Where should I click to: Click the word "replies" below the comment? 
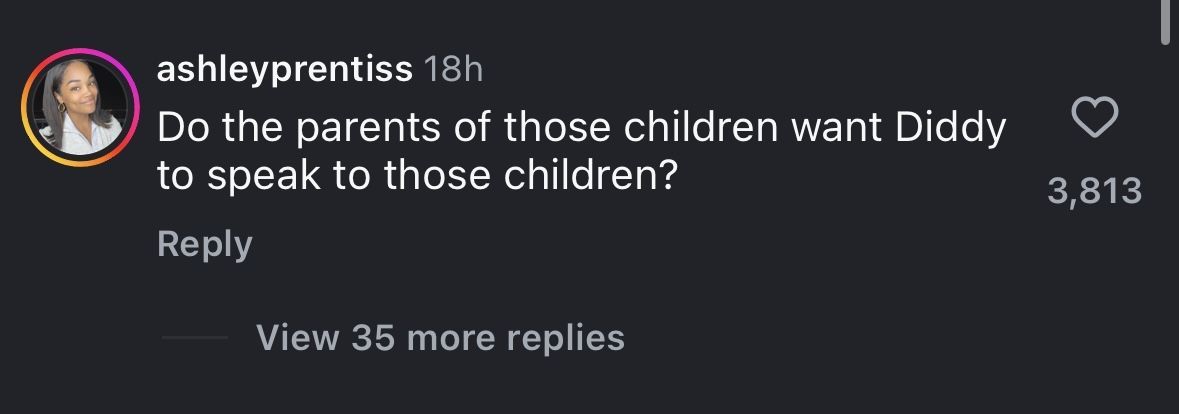(x=565, y=337)
